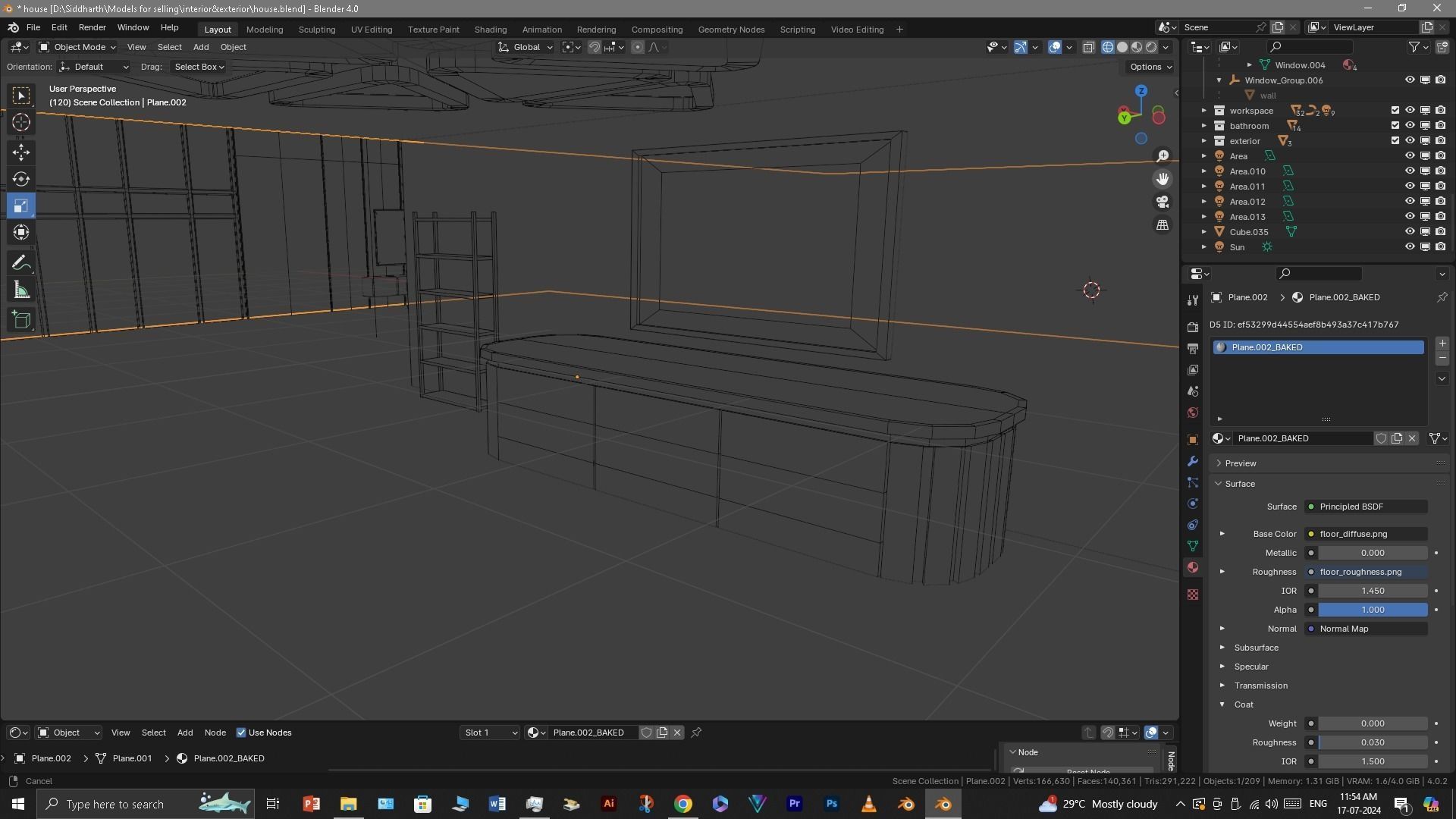
Task: Toggle Use Nodes checkbox
Action: click(241, 733)
